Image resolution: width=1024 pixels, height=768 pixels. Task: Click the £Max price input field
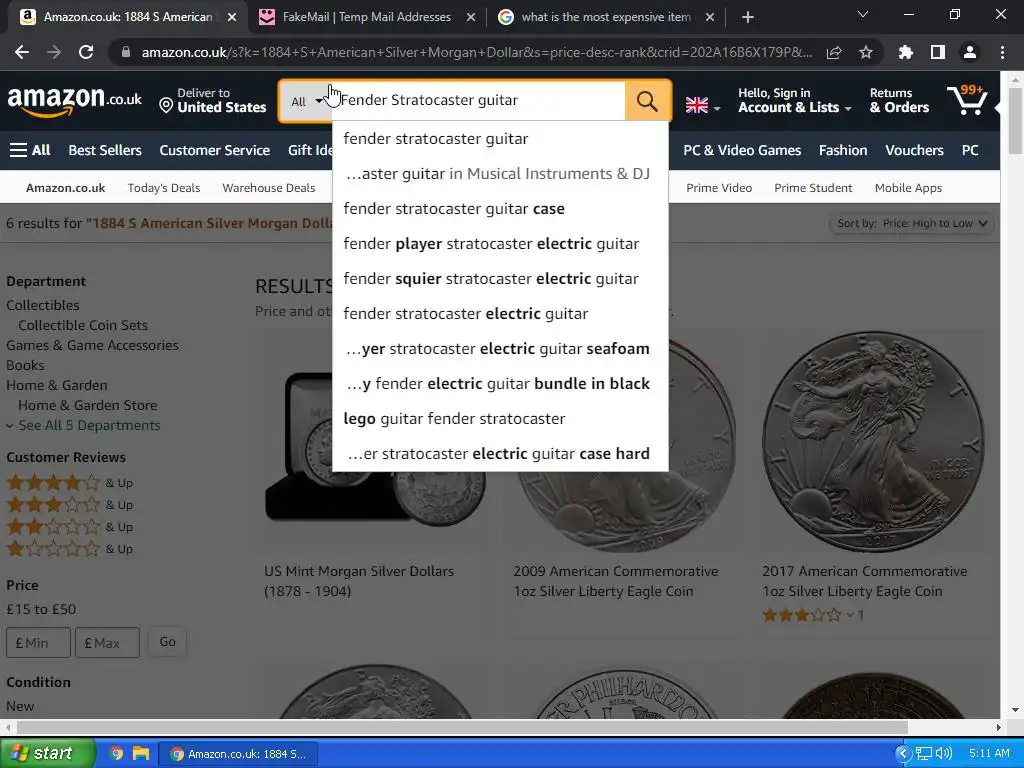pyautogui.click(x=107, y=643)
